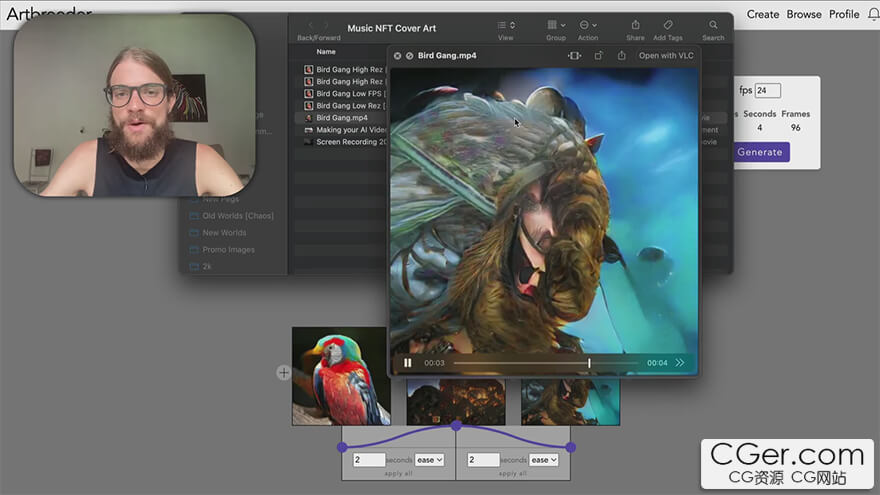Select the Bird Gang.mp4 file row
Viewport: 880px width, 495px height.
341,118
